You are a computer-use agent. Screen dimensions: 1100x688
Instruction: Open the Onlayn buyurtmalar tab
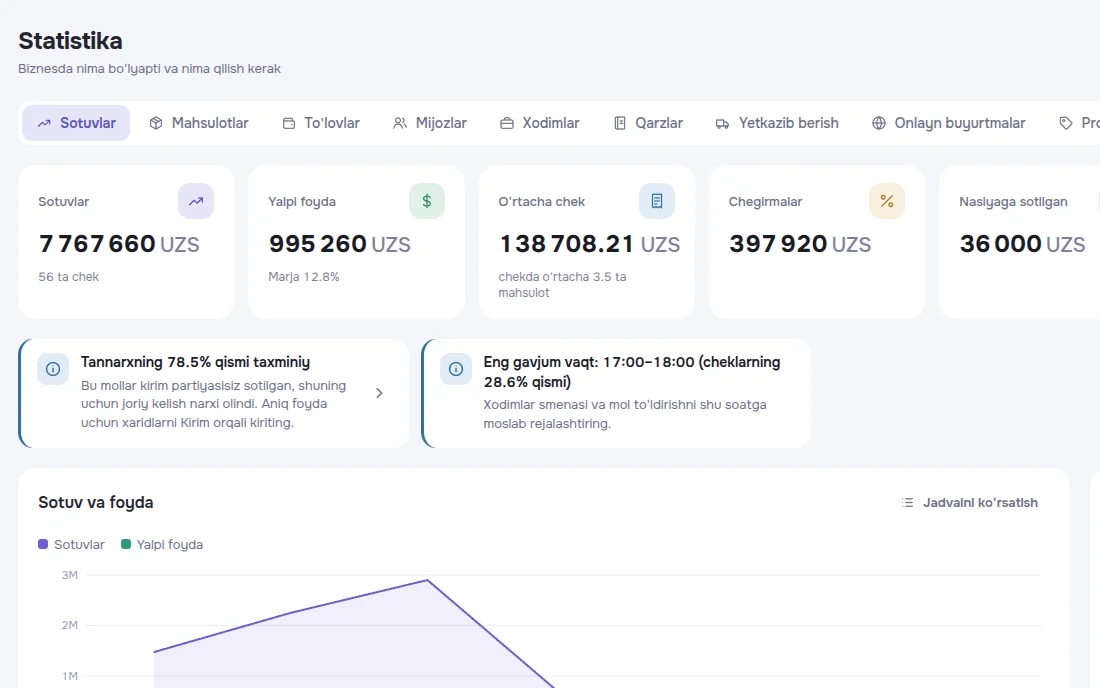tap(948, 123)
